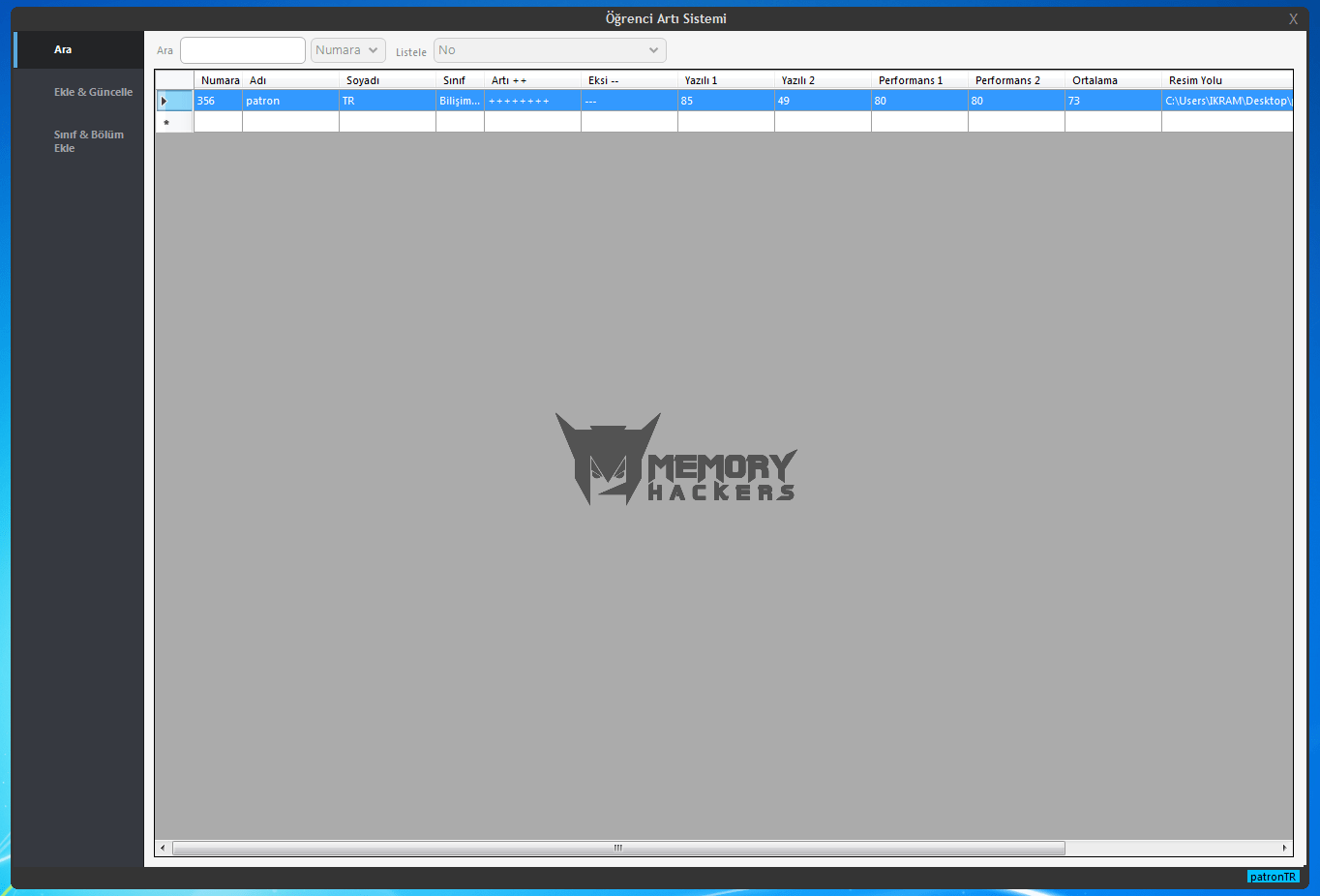Select the Ortalama value 73
The width and height of the screenshot is (1320, 896).
(x=1114, y=101)
